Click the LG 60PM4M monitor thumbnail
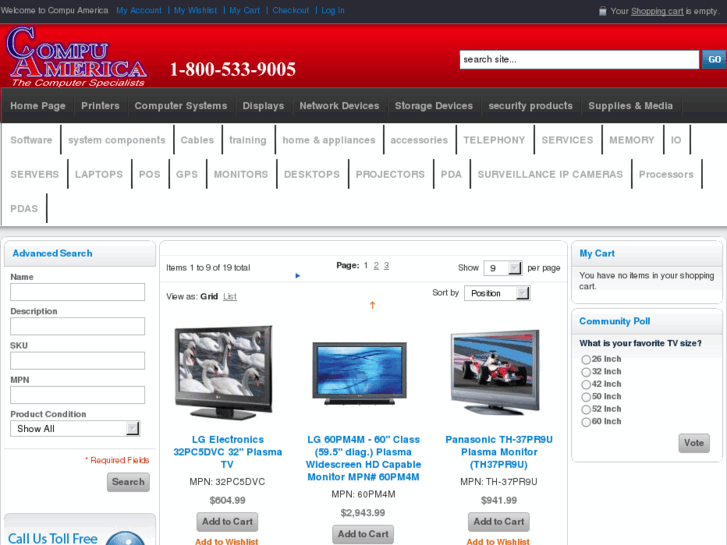 (360, 374)
